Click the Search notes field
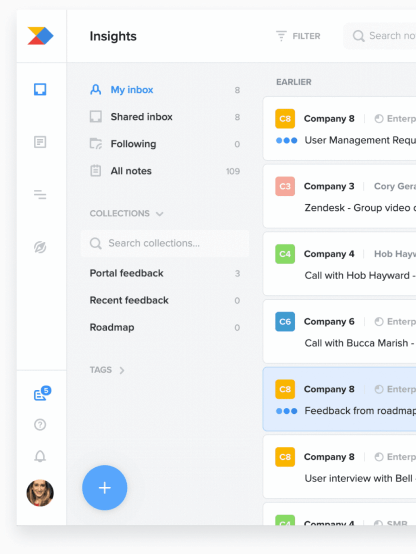 coord(380,36)
